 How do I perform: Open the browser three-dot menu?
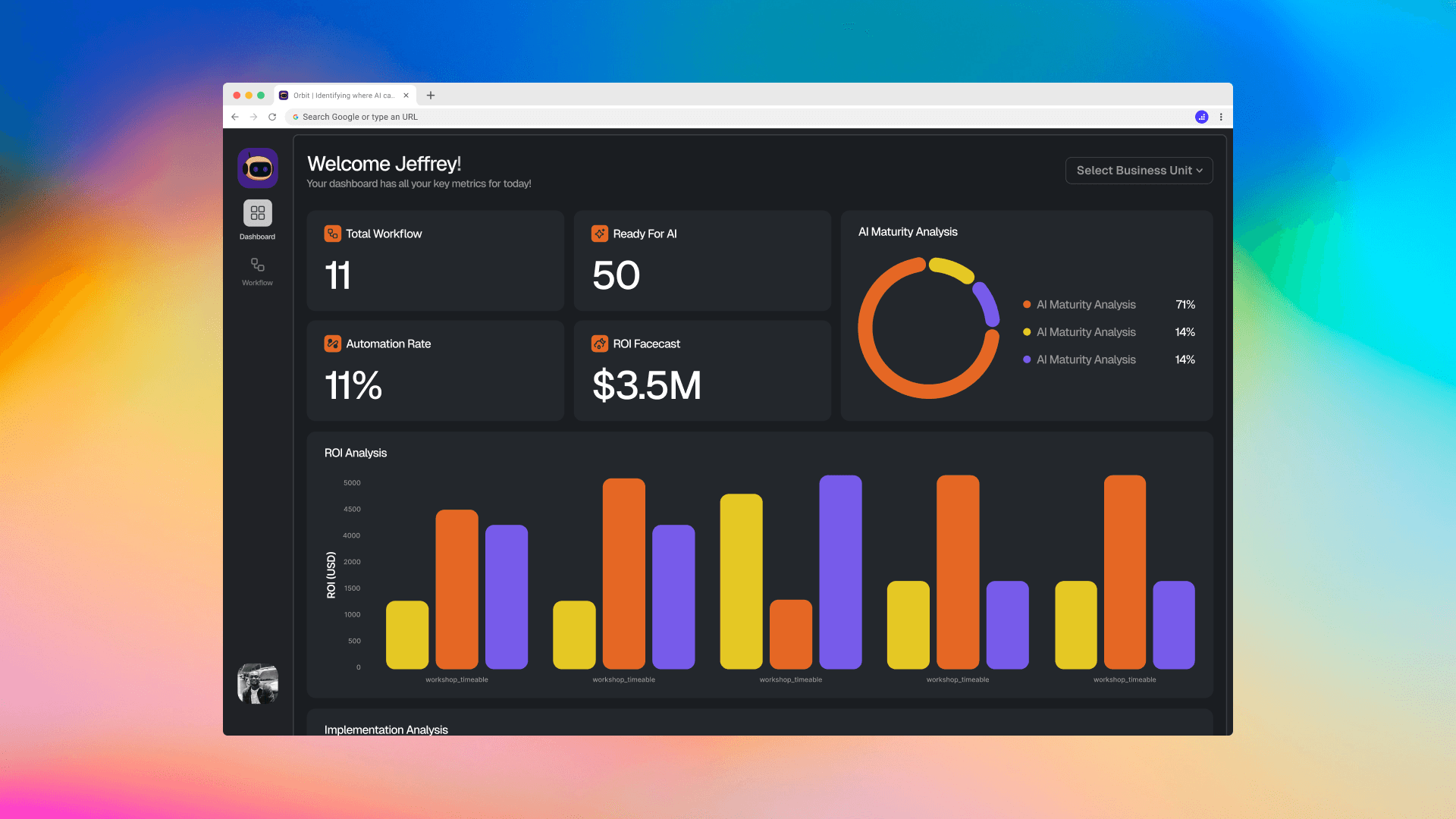(x=1221, y=117)
